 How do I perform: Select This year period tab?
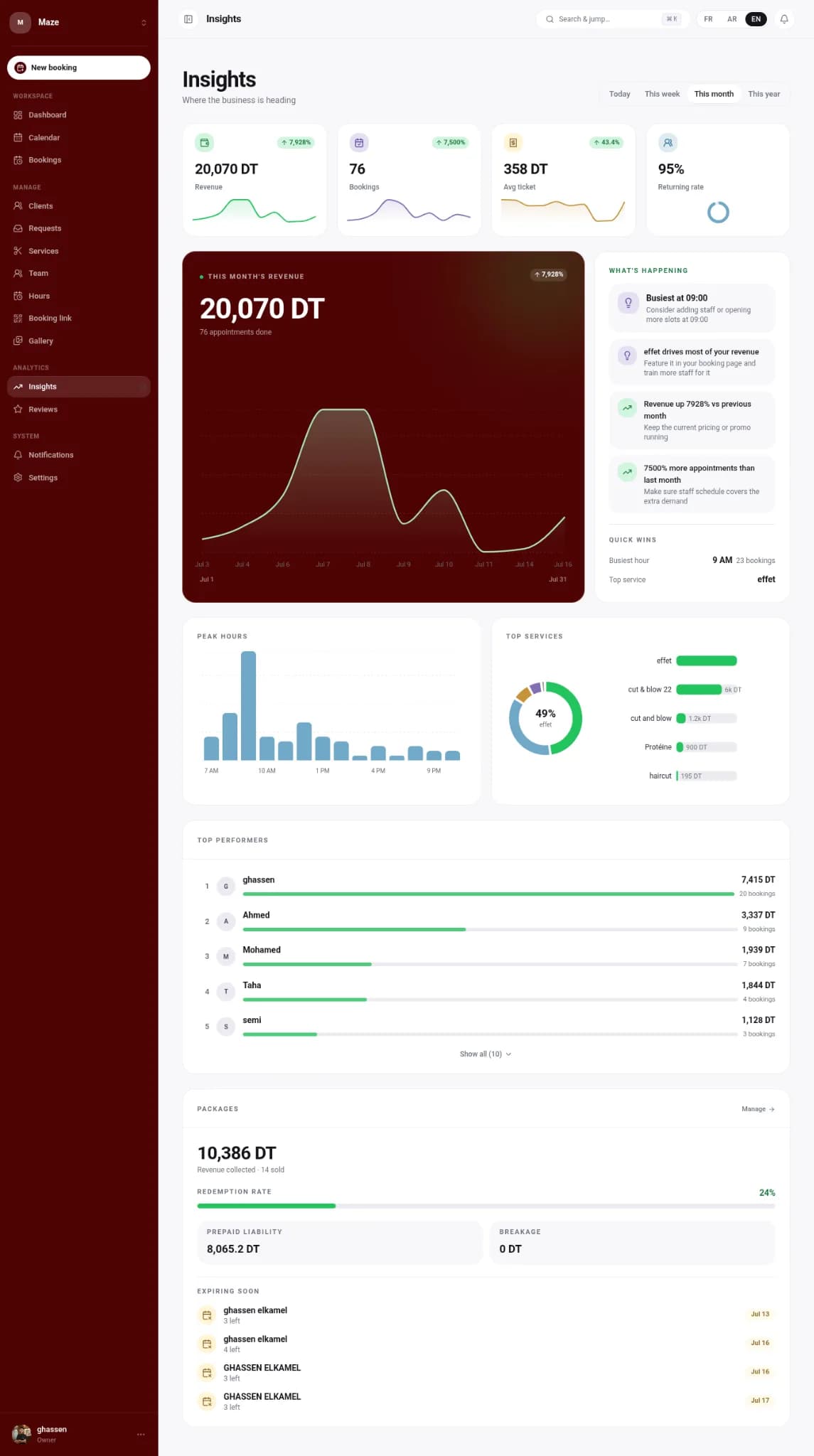[x=764, y=94]
